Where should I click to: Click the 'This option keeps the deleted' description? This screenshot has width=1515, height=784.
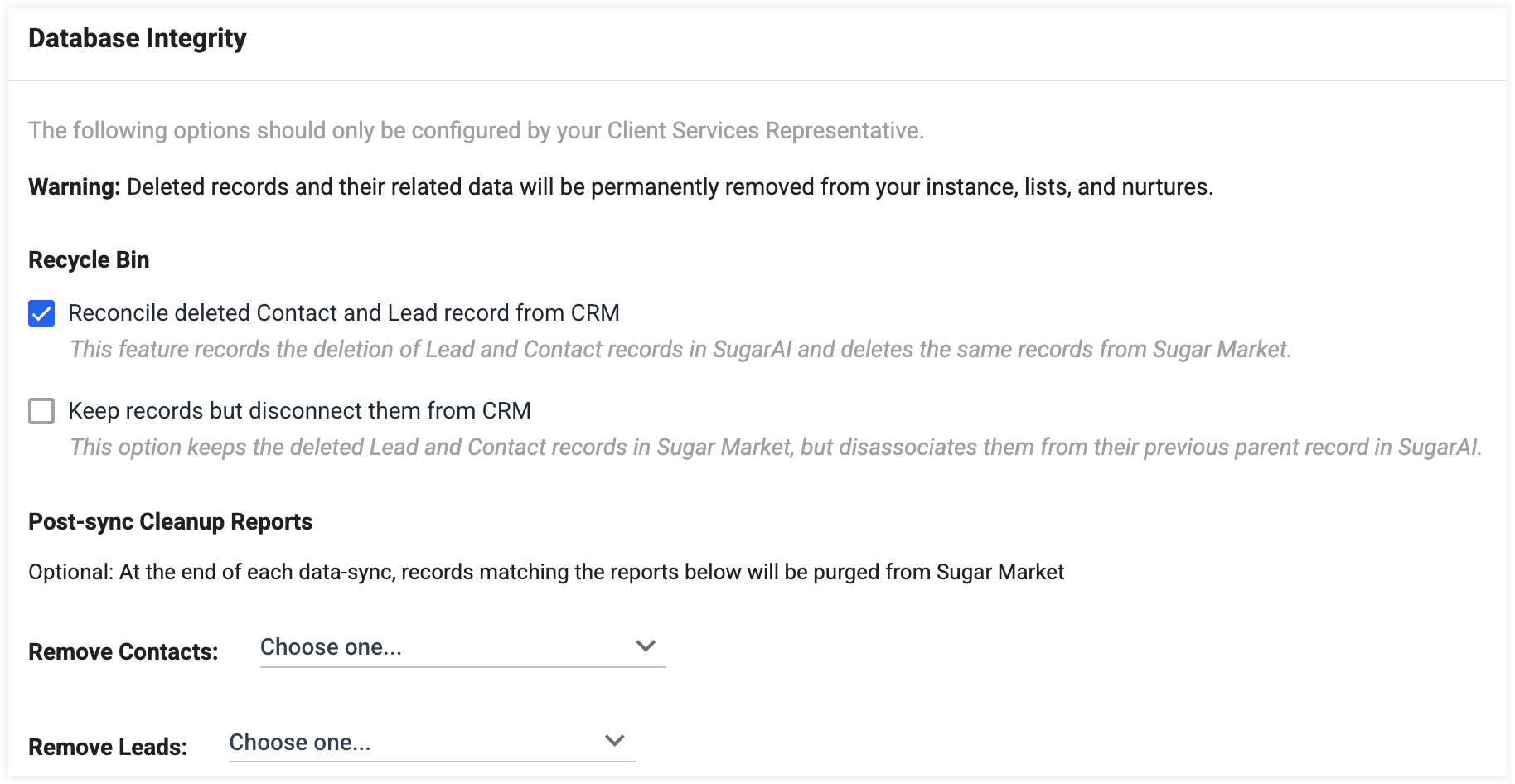(x=776, y=448)
